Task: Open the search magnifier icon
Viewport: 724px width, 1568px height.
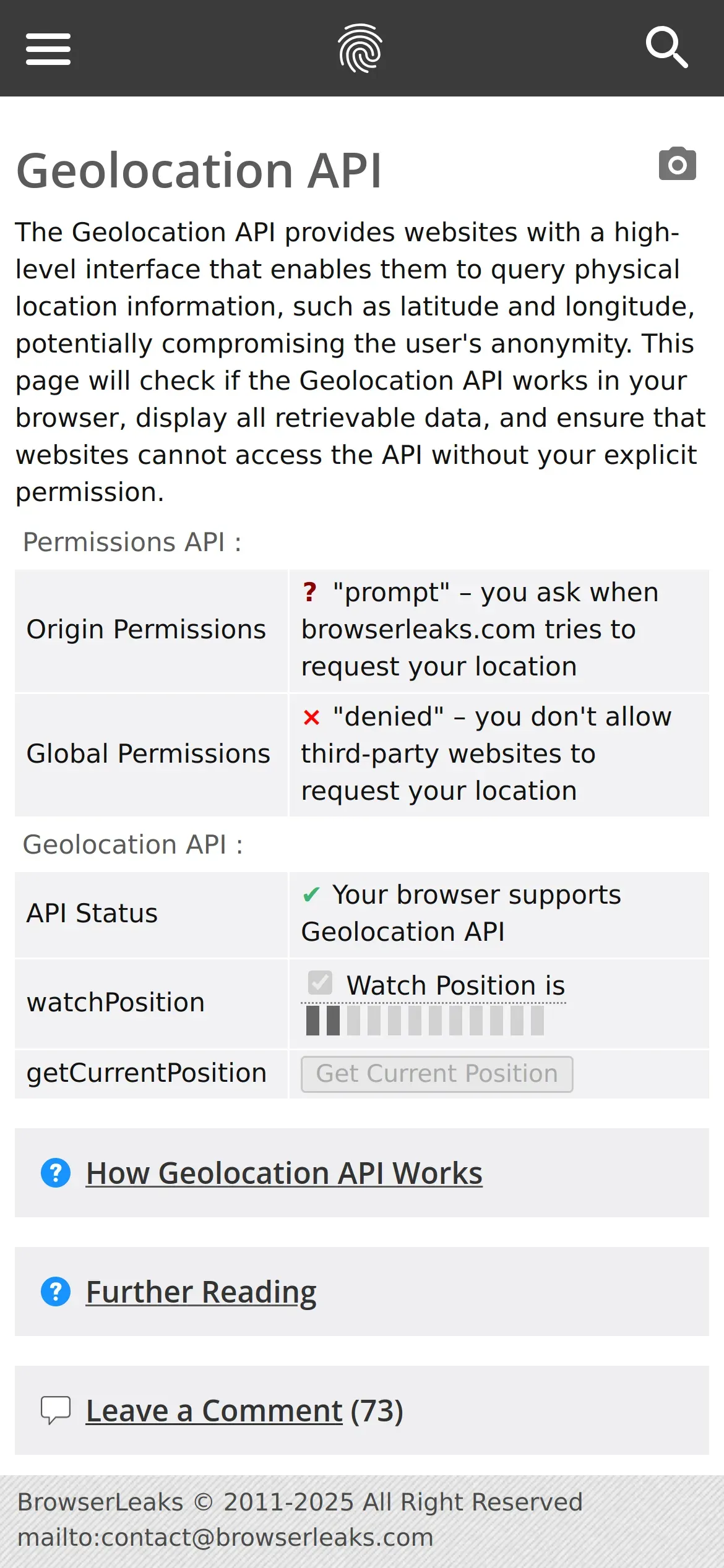Action: click(x=666, y=48)
